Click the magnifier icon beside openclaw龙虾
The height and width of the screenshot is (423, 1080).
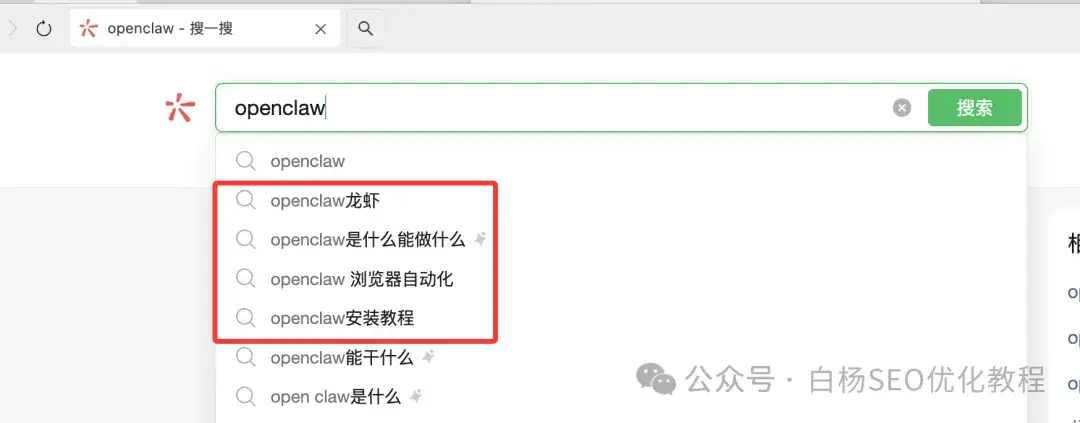tap(246, 200)
